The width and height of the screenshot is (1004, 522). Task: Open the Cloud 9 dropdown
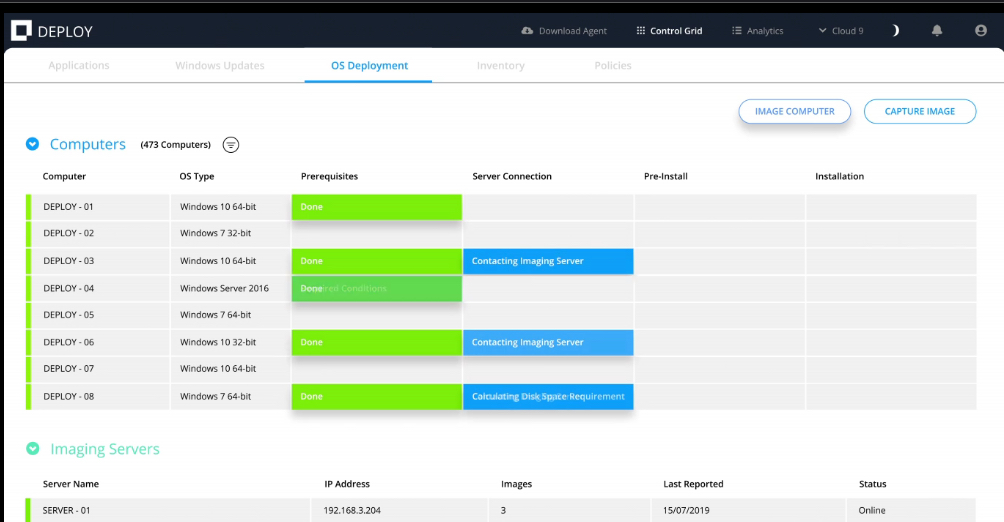(840, 31)
